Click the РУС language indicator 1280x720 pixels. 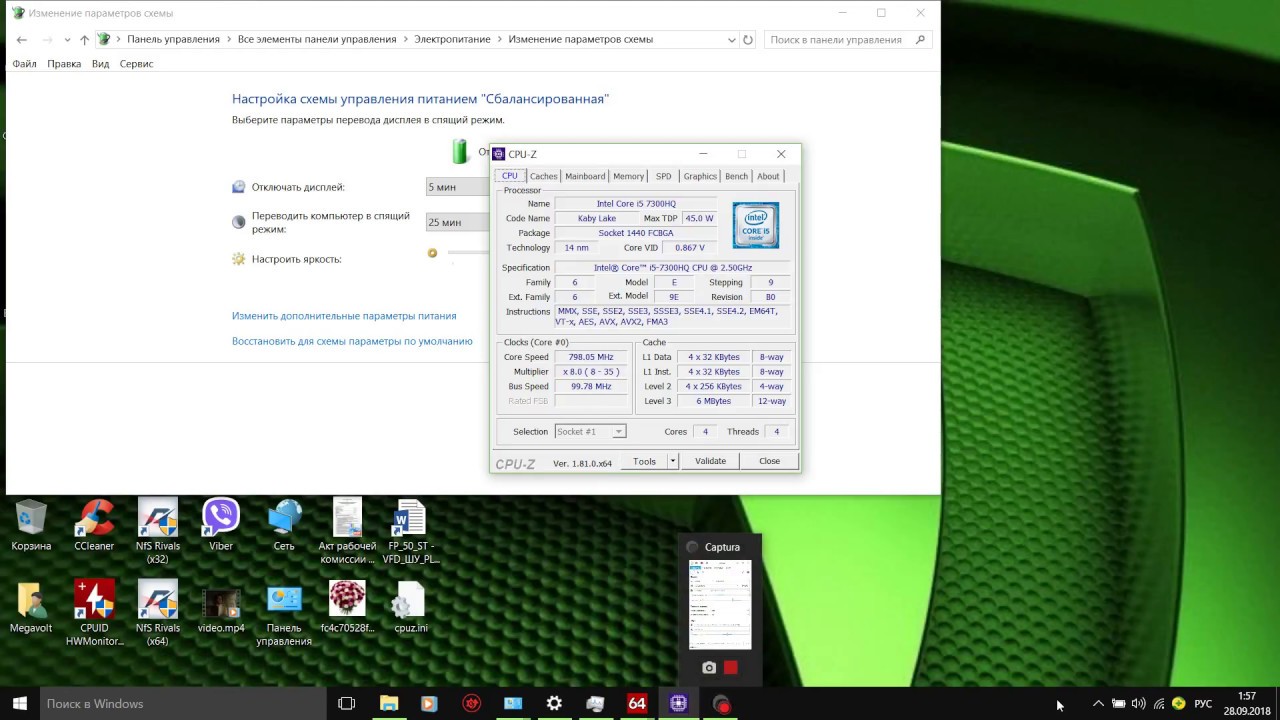click(1204, 704)
